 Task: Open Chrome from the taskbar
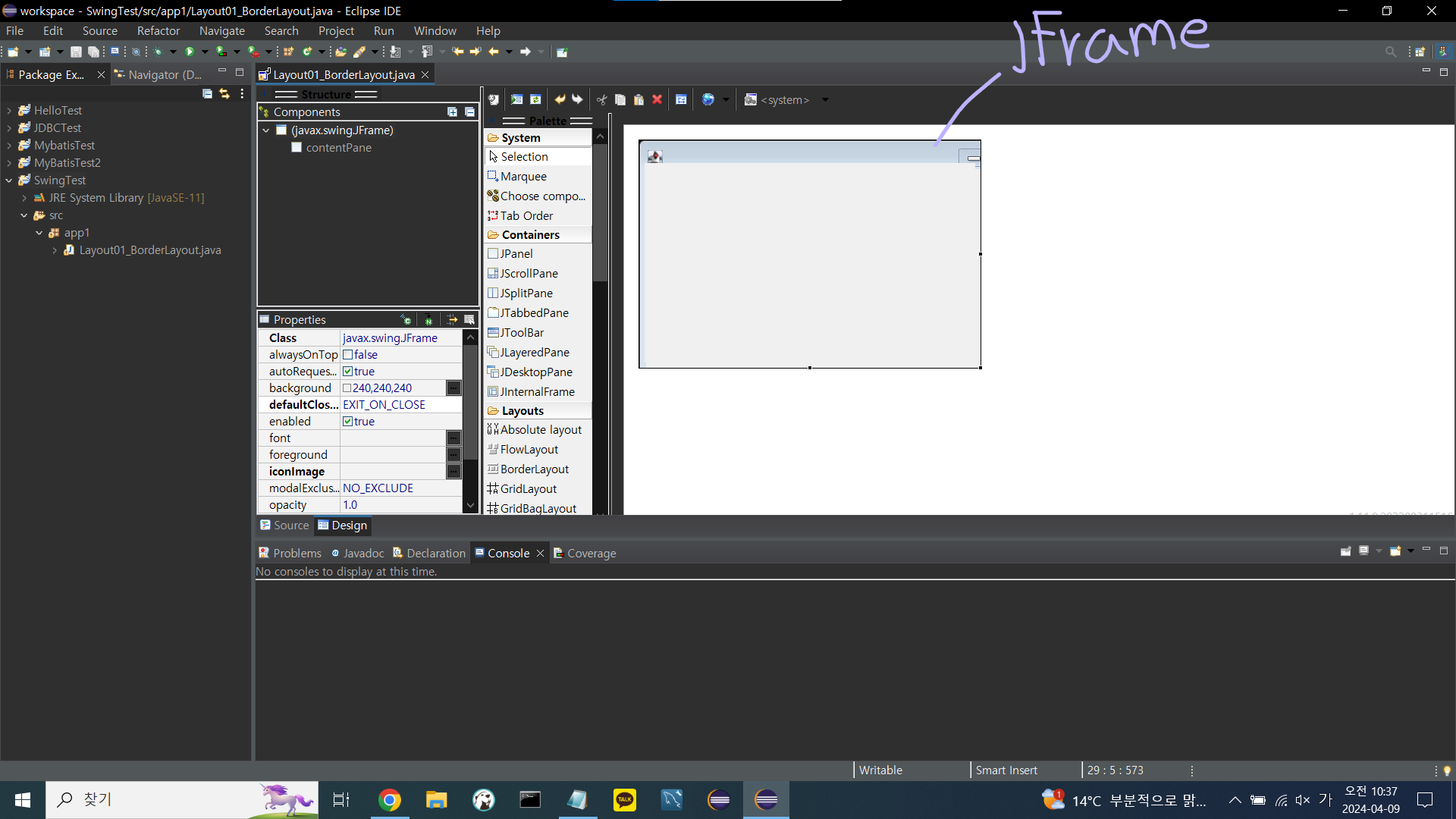pos(390,800)
